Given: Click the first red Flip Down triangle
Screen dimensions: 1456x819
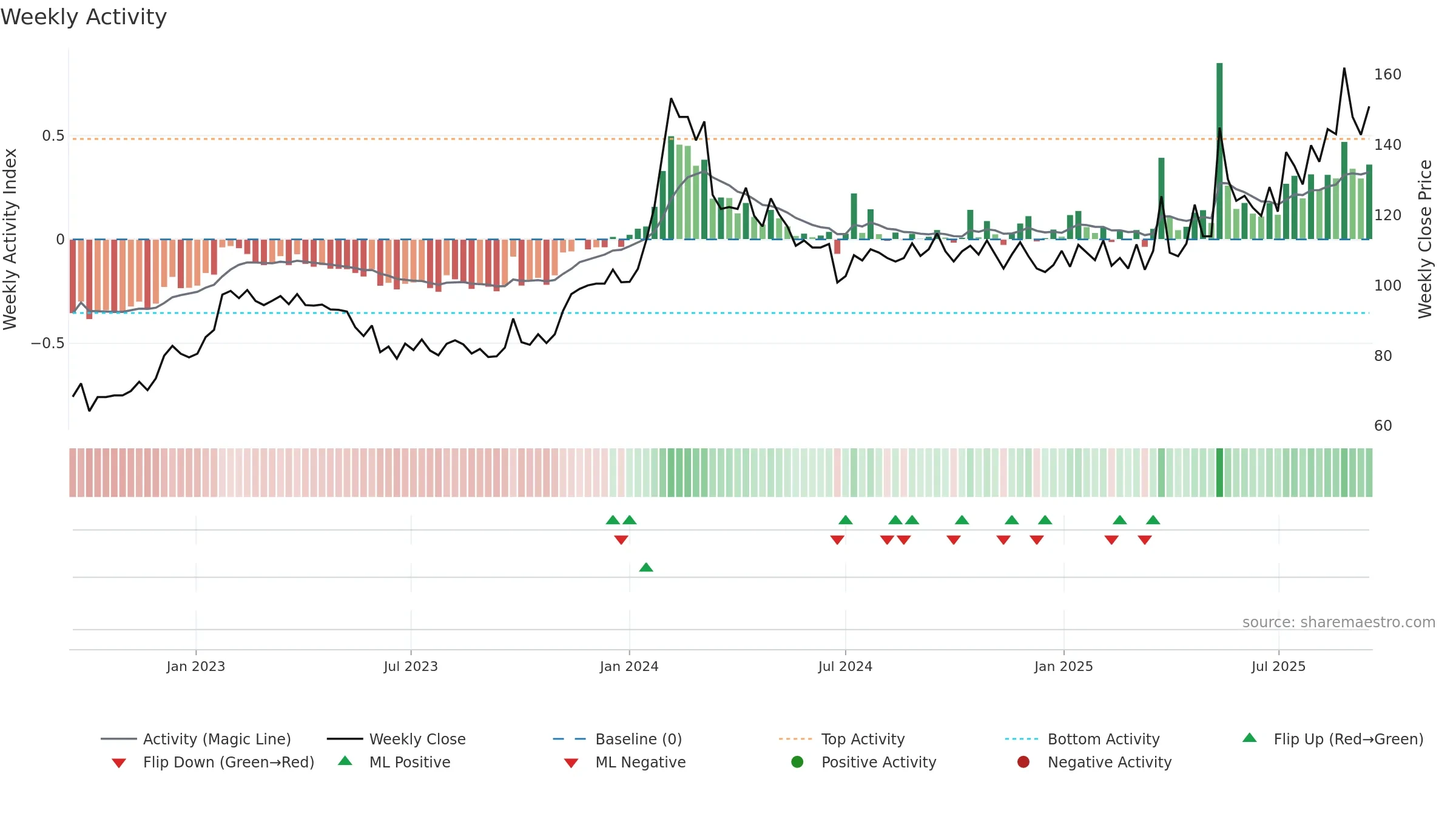Looking at the screenshot, I should pos(621,540).
